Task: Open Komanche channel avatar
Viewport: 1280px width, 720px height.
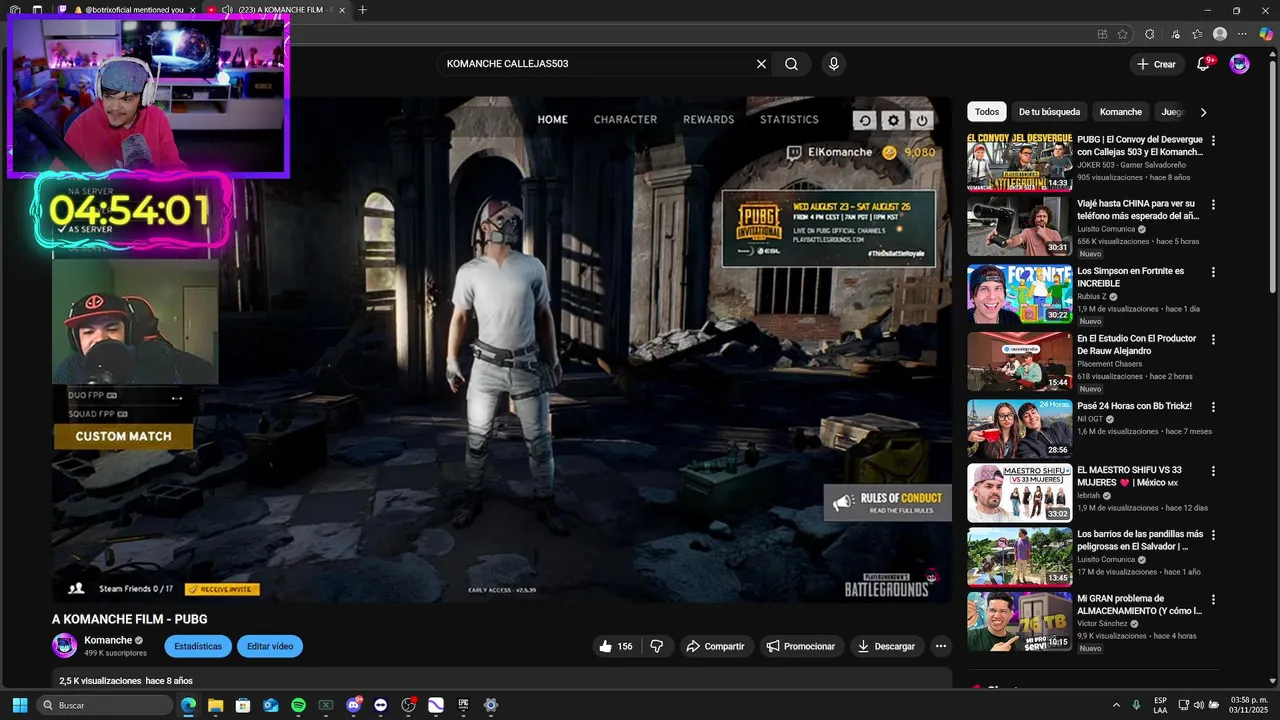Action: click(x=65, y=645)
